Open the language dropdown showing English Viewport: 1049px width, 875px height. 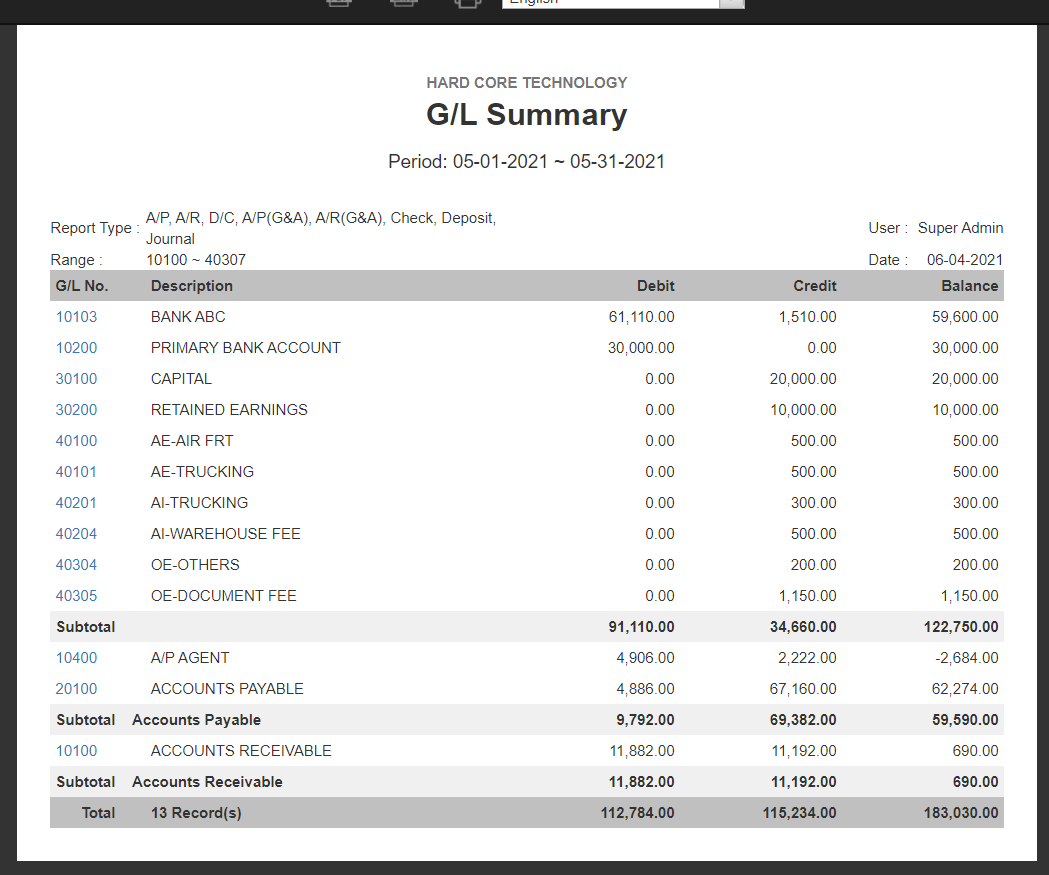[622, 3]
